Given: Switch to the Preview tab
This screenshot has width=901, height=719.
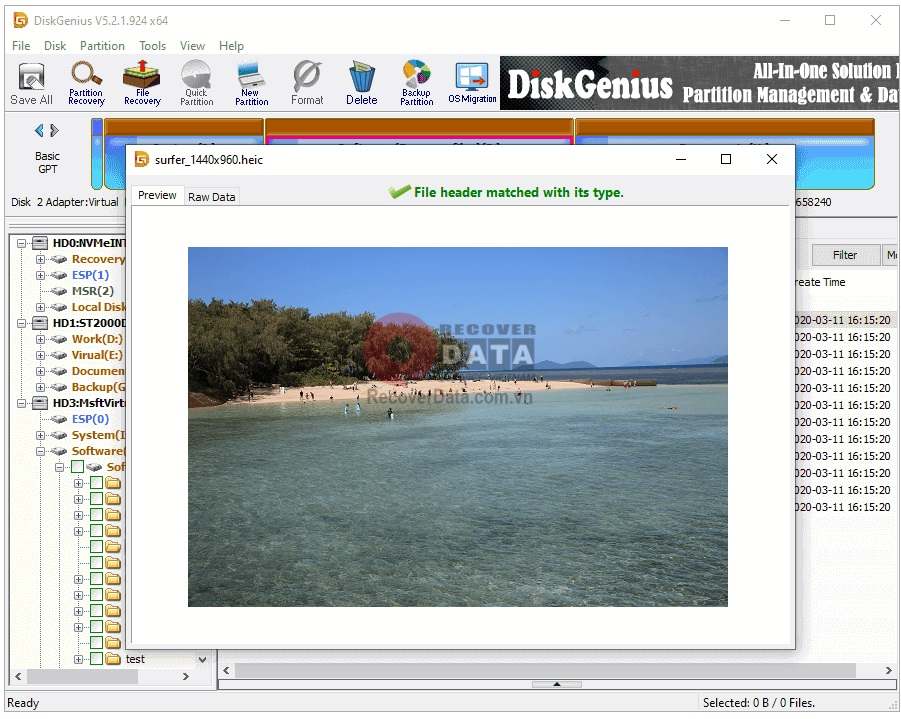Looking at the screenshot, I should point(157,195).
